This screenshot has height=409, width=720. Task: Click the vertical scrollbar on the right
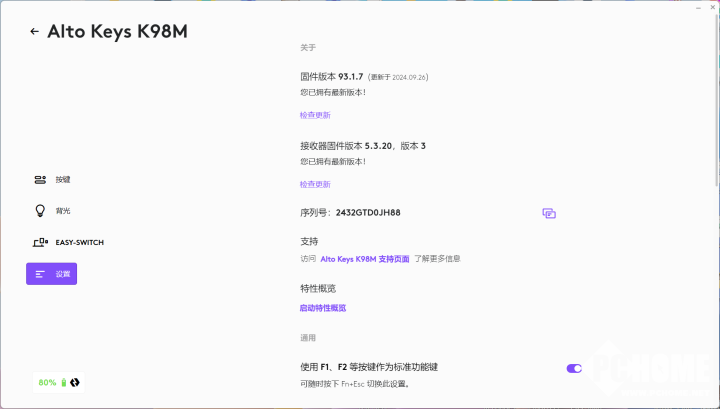[717, 99]
